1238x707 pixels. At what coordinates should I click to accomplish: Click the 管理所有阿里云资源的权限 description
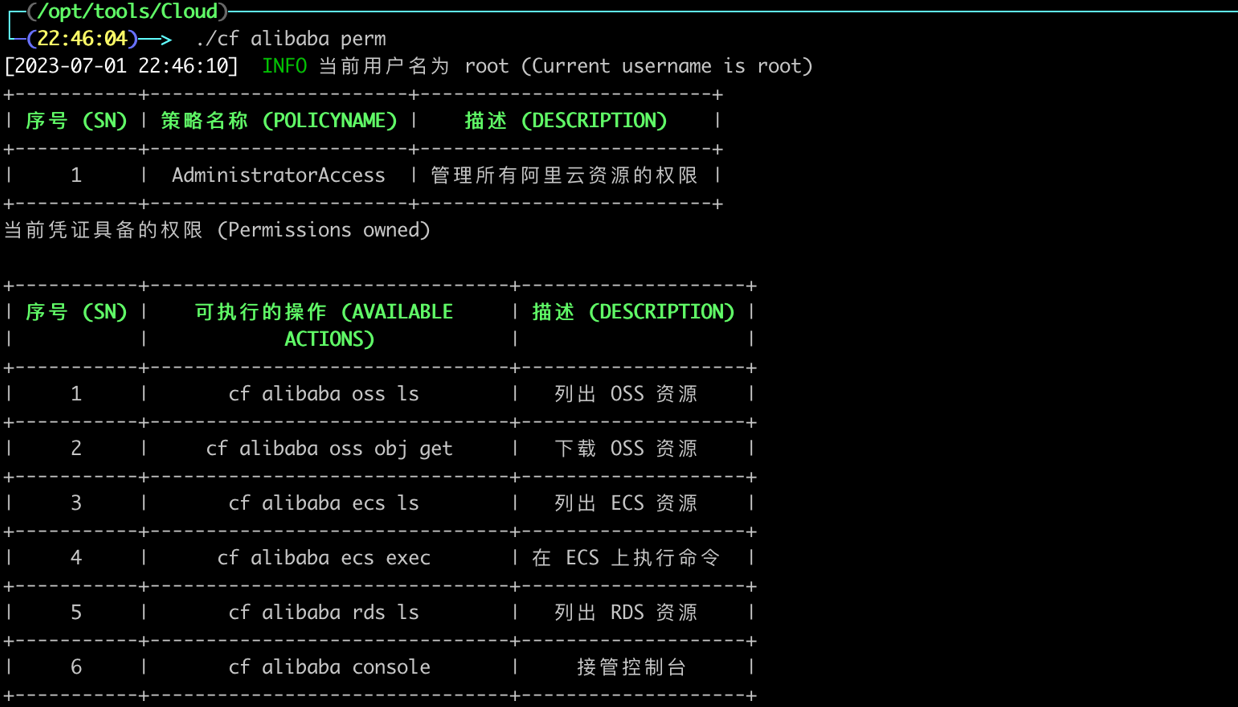[564, 176]
